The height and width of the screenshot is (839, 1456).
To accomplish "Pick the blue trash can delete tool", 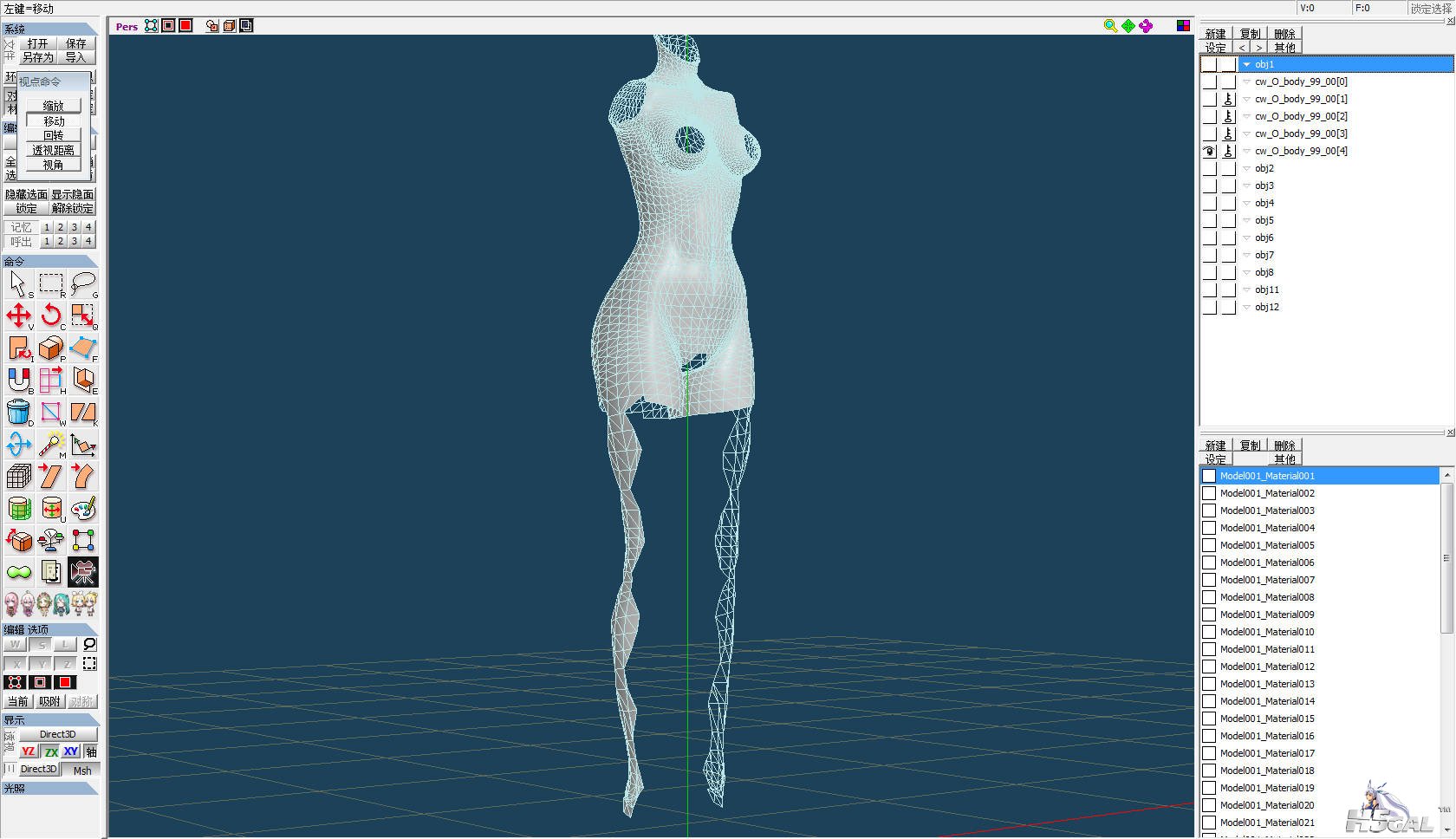I will click(x=18, y=412).
